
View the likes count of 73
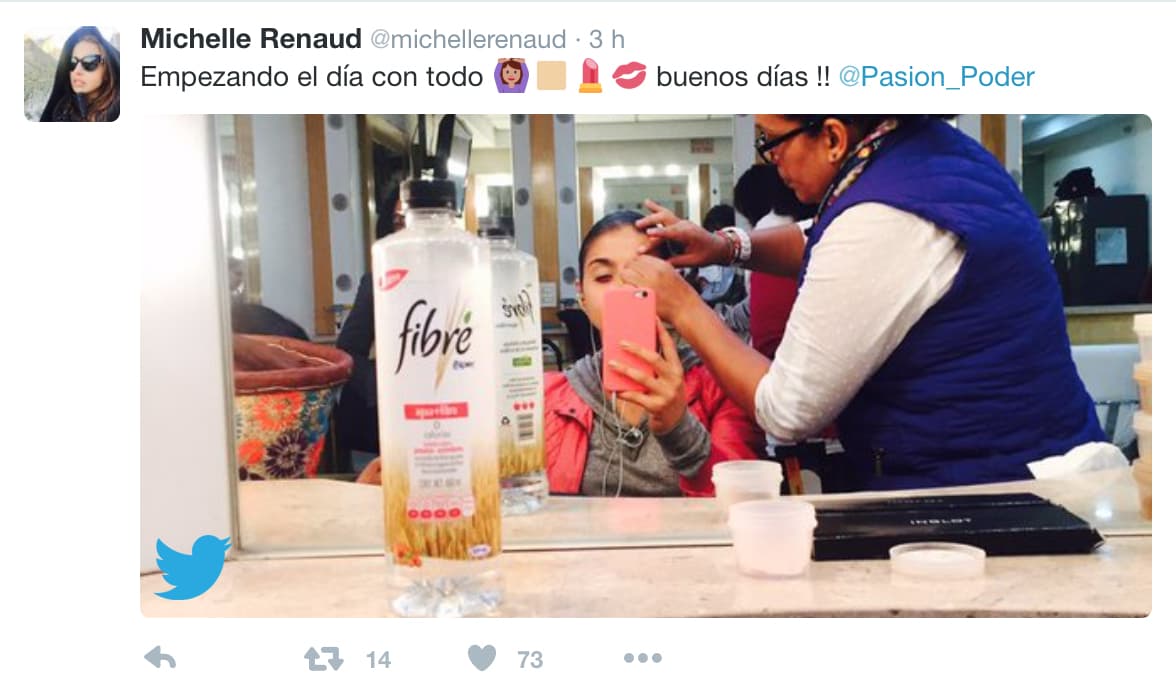tap(530, 659)
